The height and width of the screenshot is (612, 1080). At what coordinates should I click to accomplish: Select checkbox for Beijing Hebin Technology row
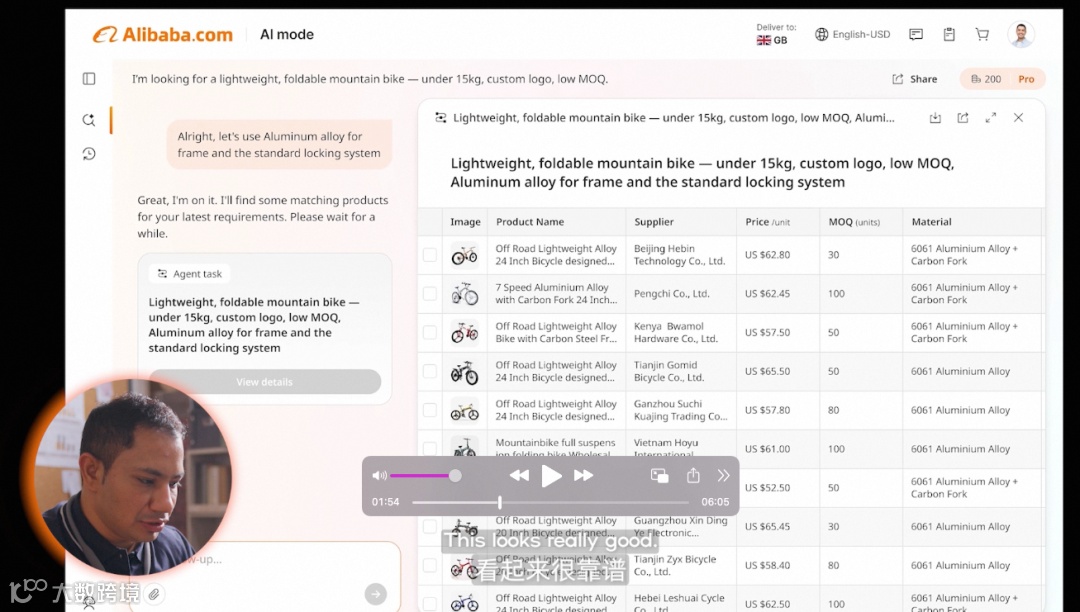[x=430, y=255]
